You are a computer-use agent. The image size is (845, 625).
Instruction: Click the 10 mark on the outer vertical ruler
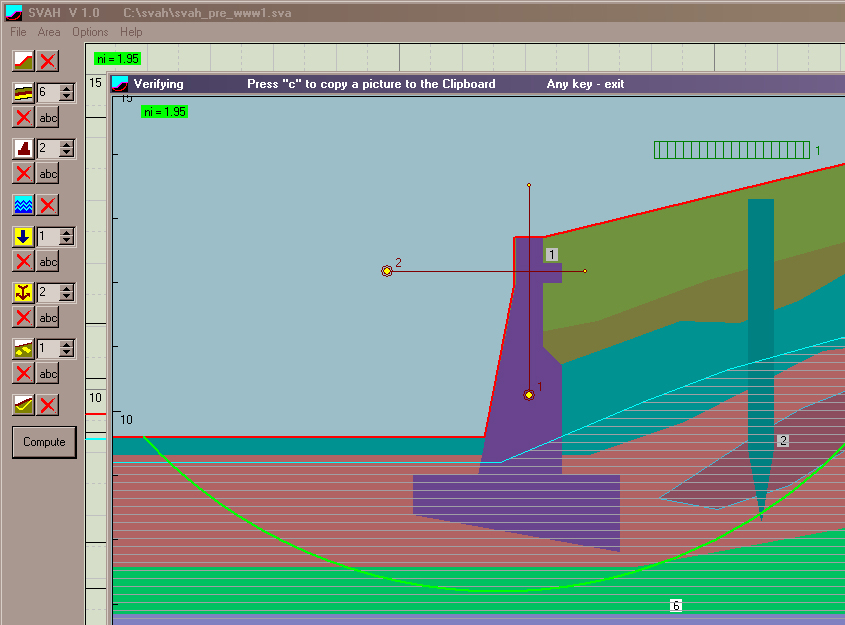pyautogui.click(x=95, y=398)
